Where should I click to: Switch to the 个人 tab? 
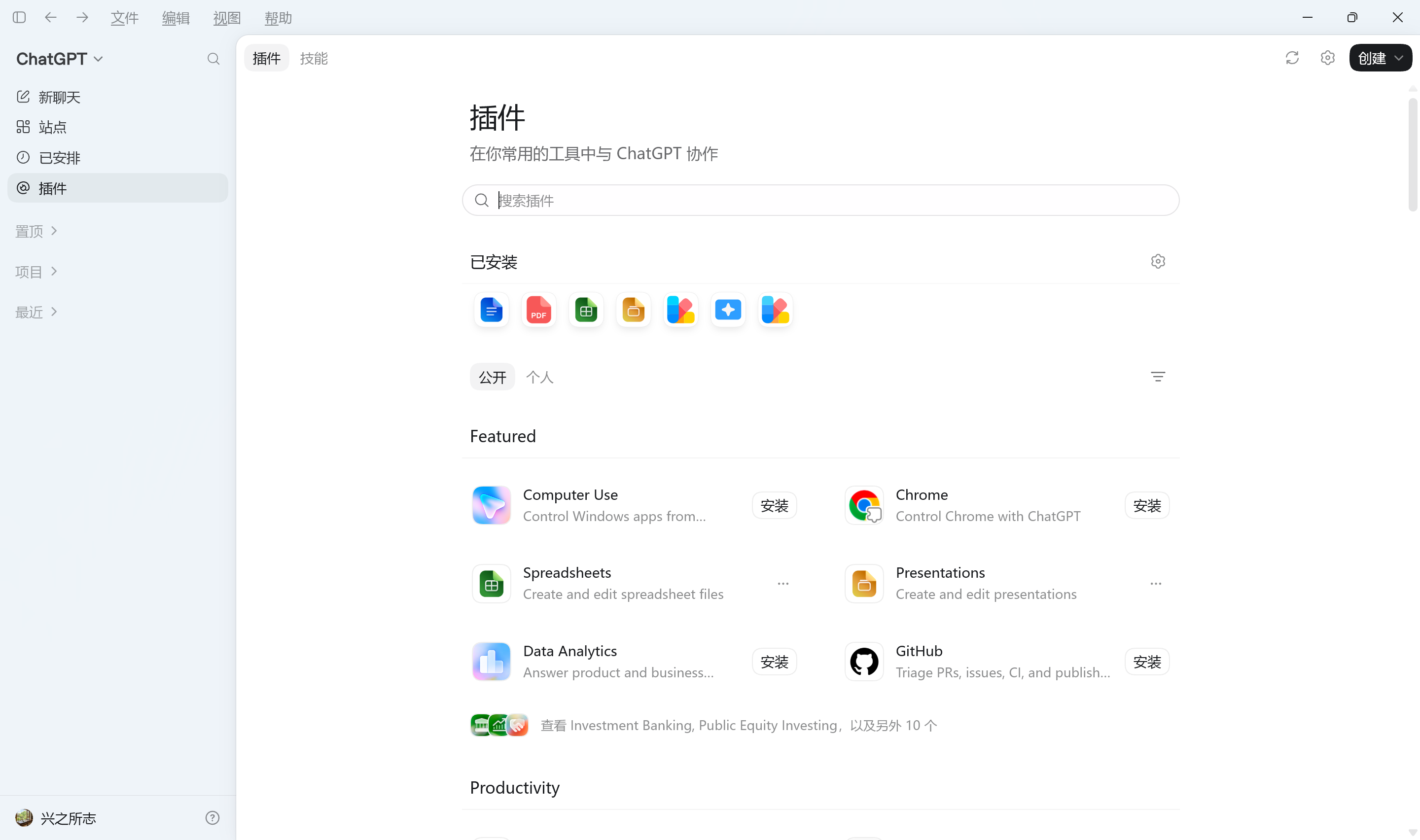pos(539,377)
